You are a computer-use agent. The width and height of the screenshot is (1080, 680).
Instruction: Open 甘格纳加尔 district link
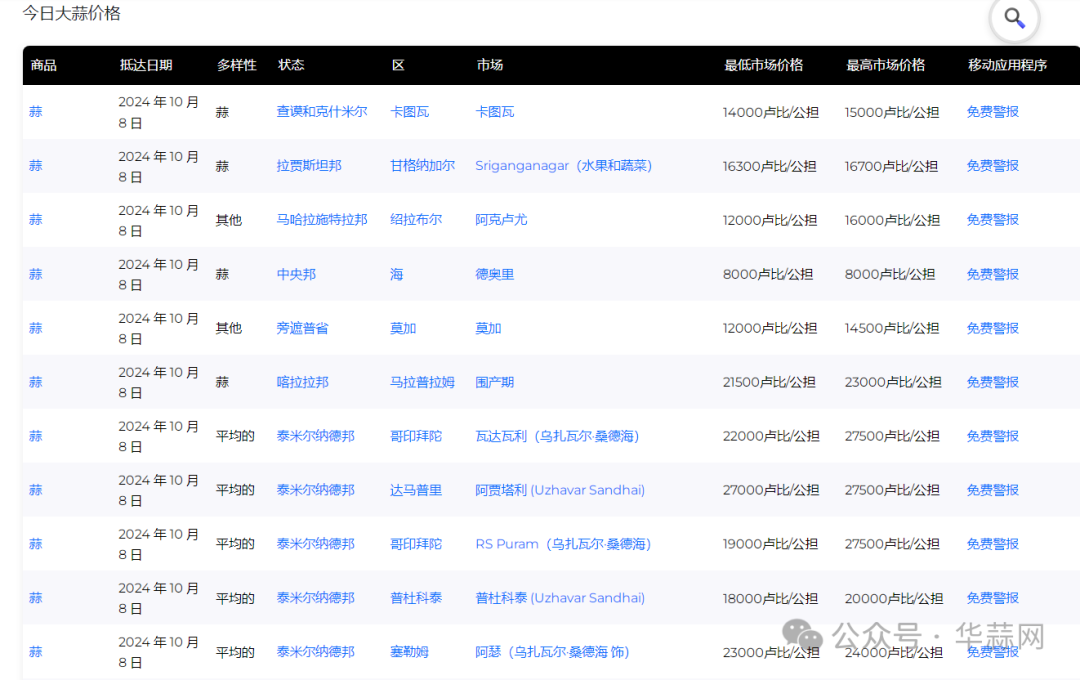[x=422, y=166]
